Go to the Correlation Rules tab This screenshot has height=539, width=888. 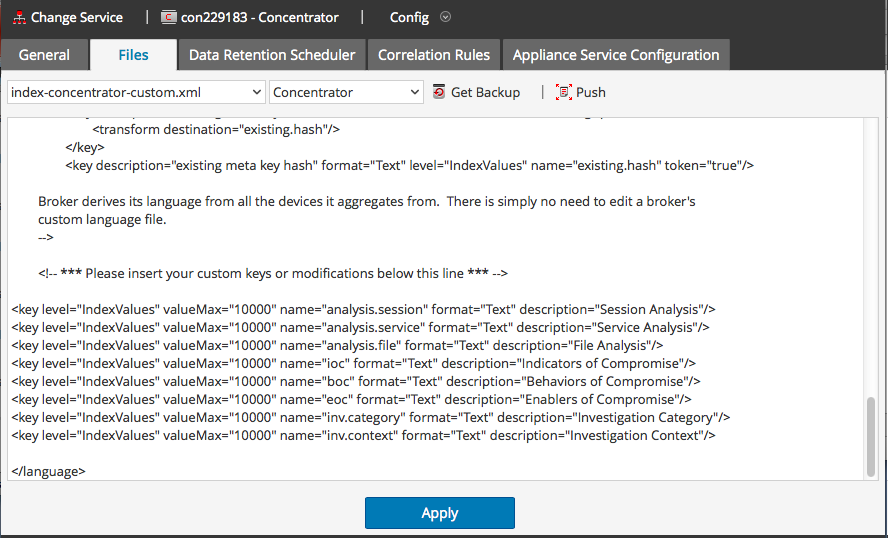[434, 55]
